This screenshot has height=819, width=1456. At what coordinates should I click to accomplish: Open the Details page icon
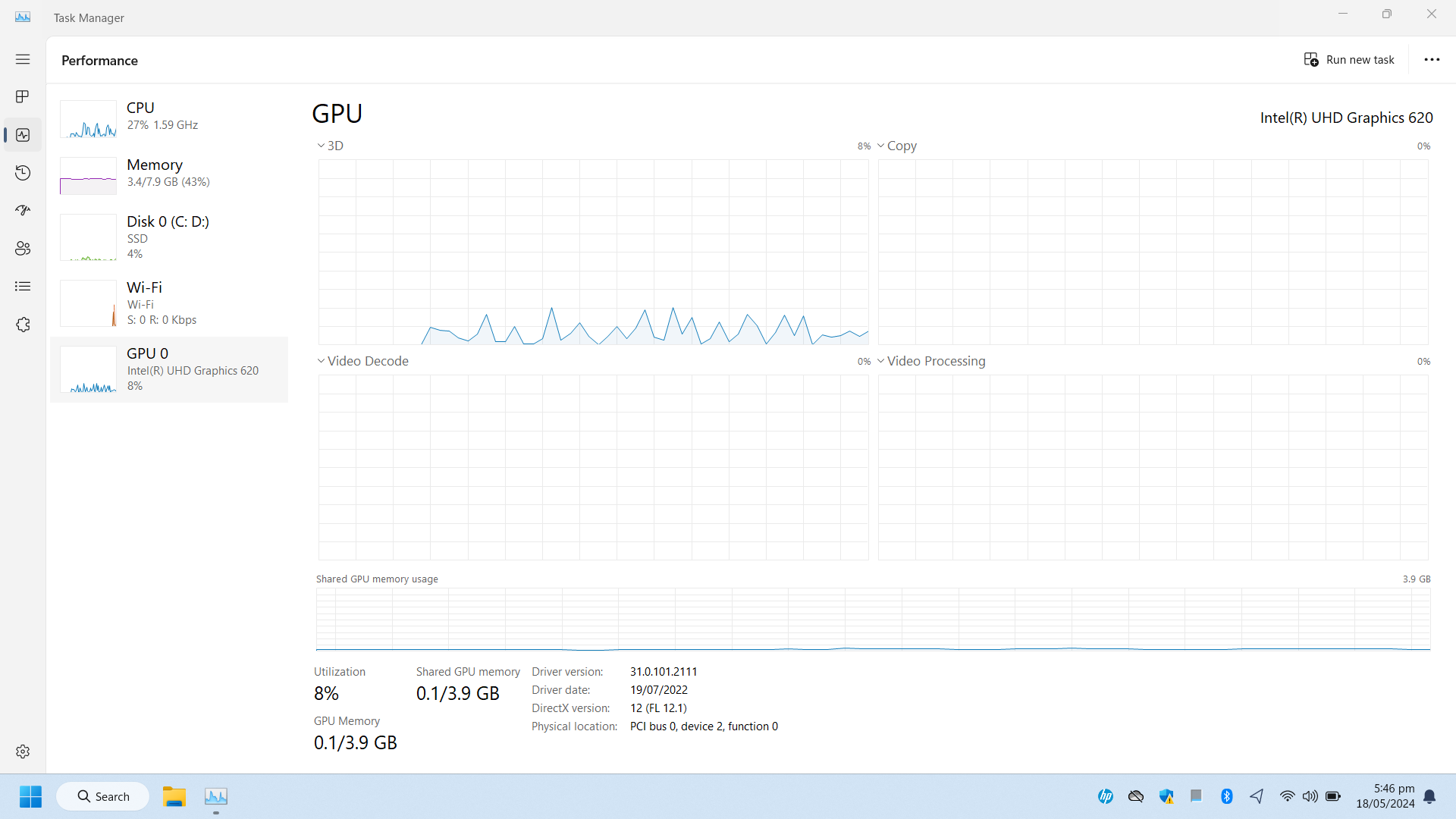pos(23,286)
